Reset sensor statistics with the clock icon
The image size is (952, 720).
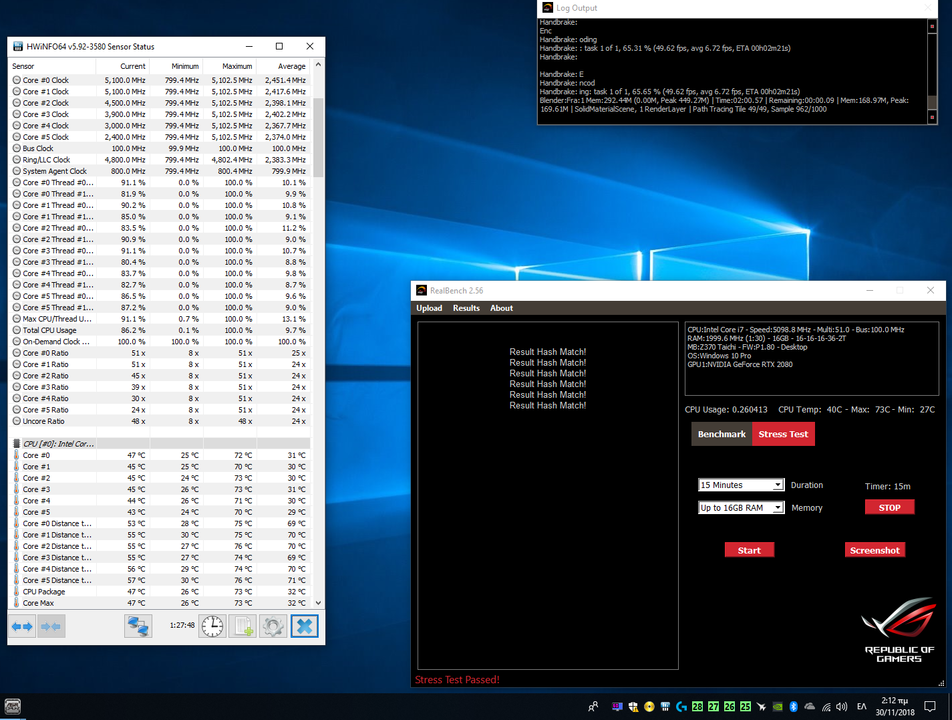pos(212,626)
